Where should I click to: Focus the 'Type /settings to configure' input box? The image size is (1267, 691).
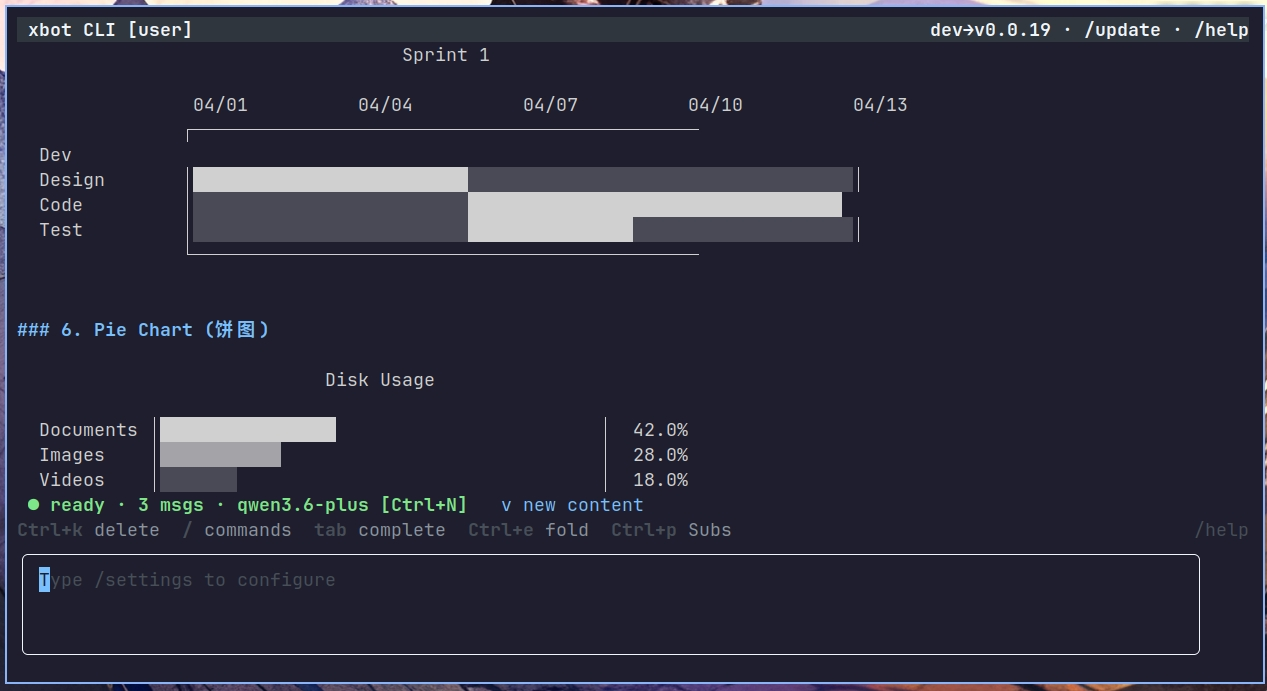click(x=610, y=604)
